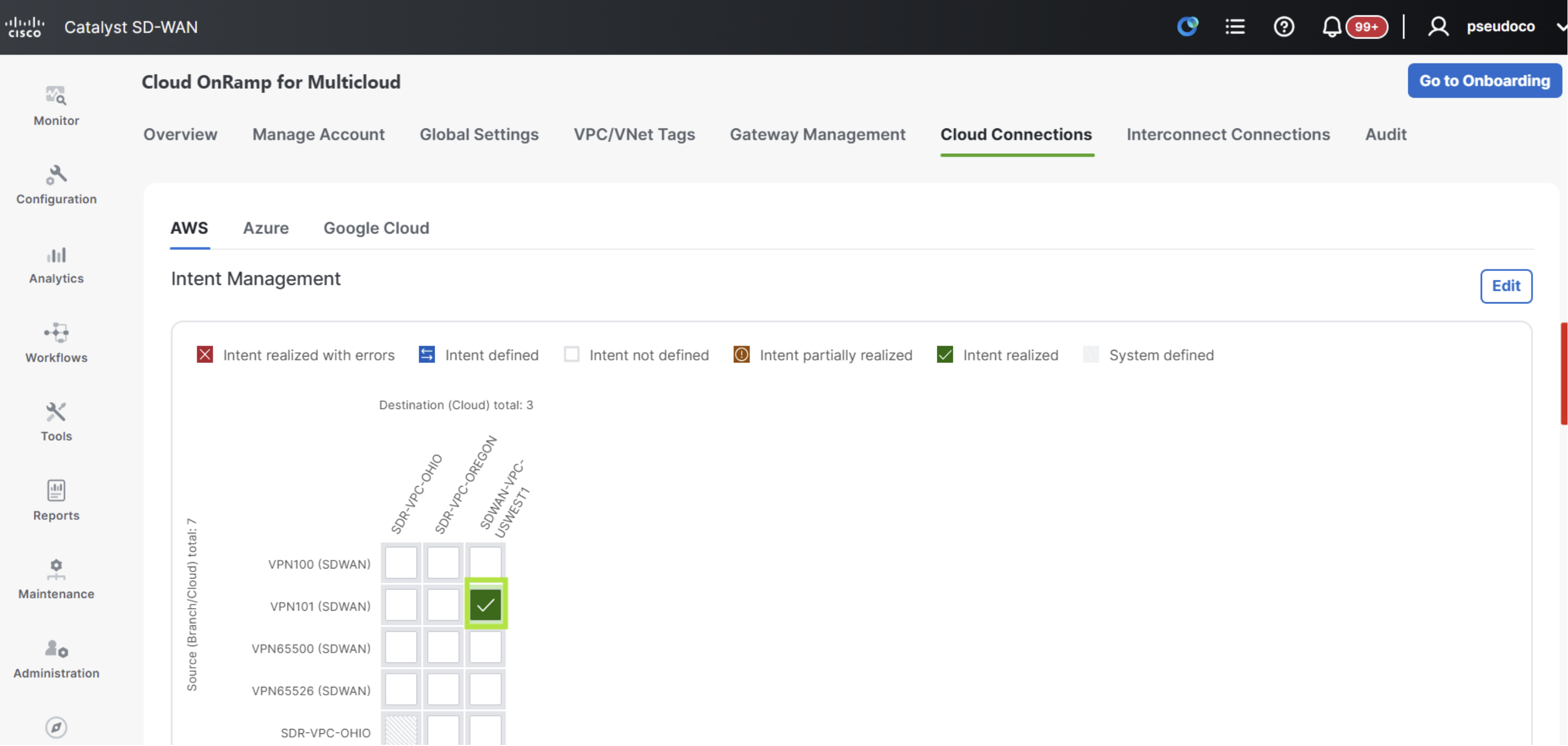Image resolution: width=1568 pixels, height=746 pixels.
Task: Open the Monitor sidebar icon
Action: (x=56, y=96)
